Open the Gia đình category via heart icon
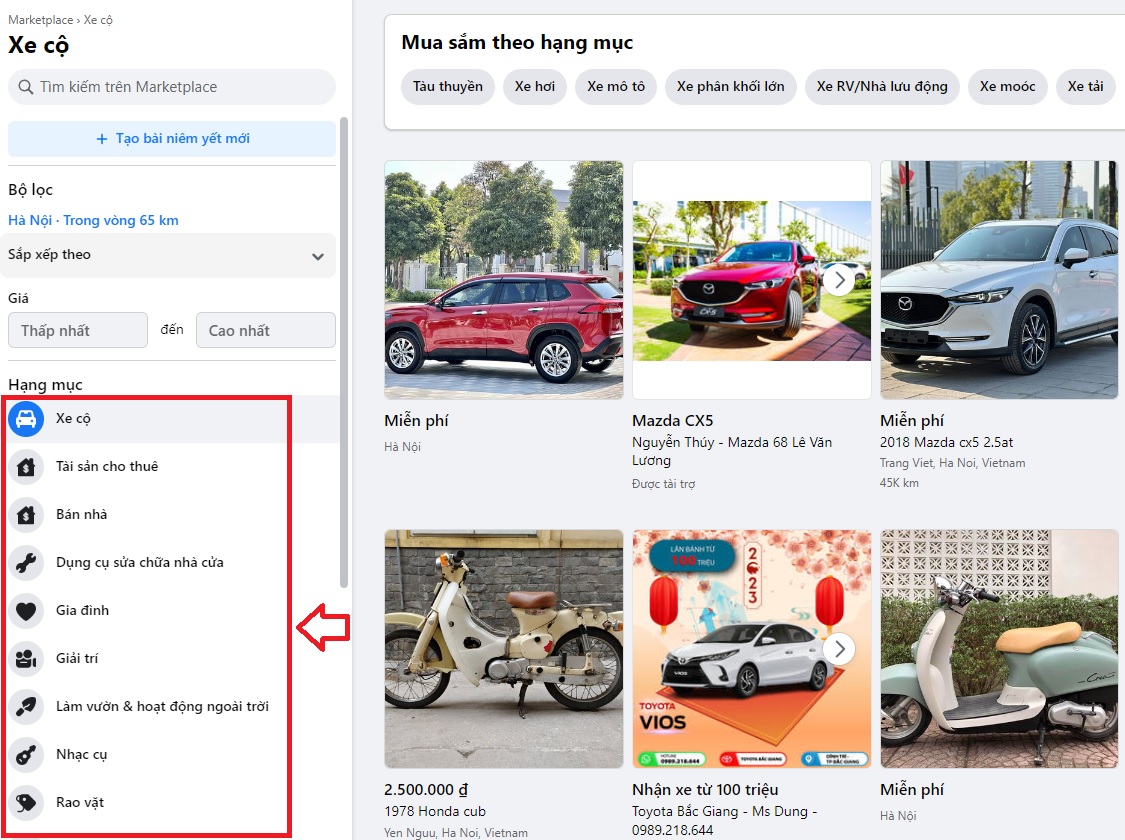 (27, 610)
